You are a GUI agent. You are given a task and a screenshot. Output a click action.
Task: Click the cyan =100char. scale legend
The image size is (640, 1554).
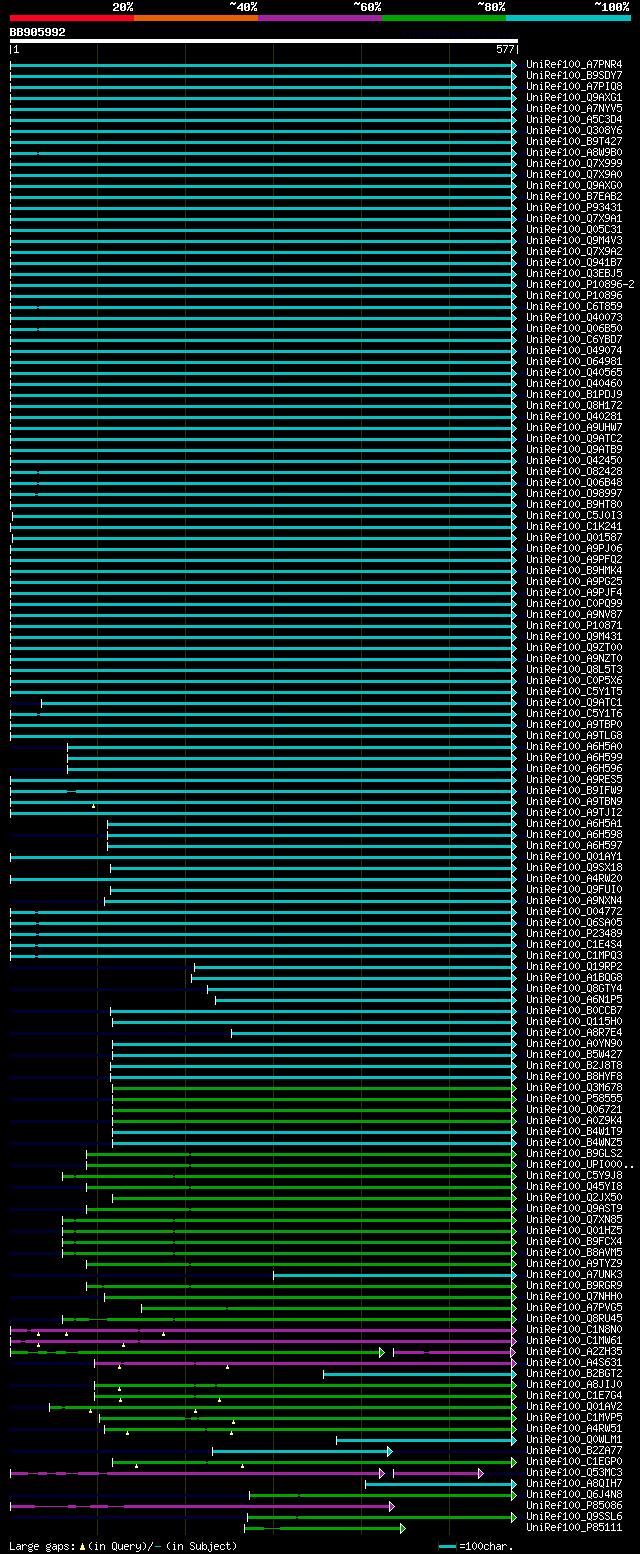tap(476, 1547)
